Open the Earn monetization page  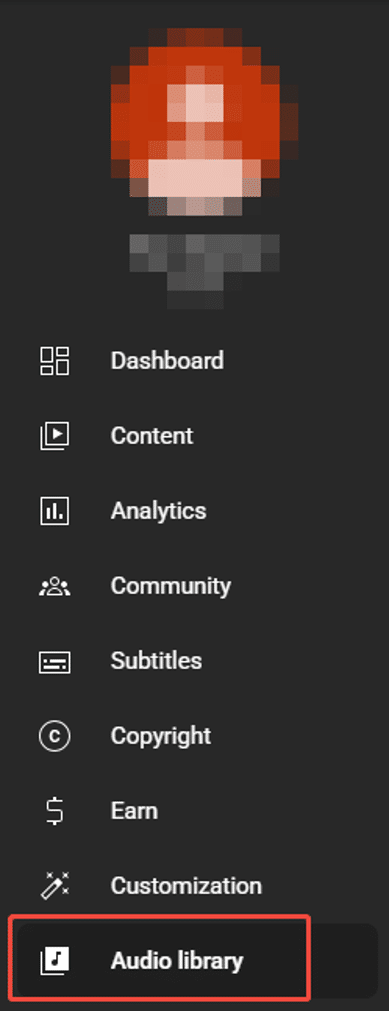pos(134,811)
